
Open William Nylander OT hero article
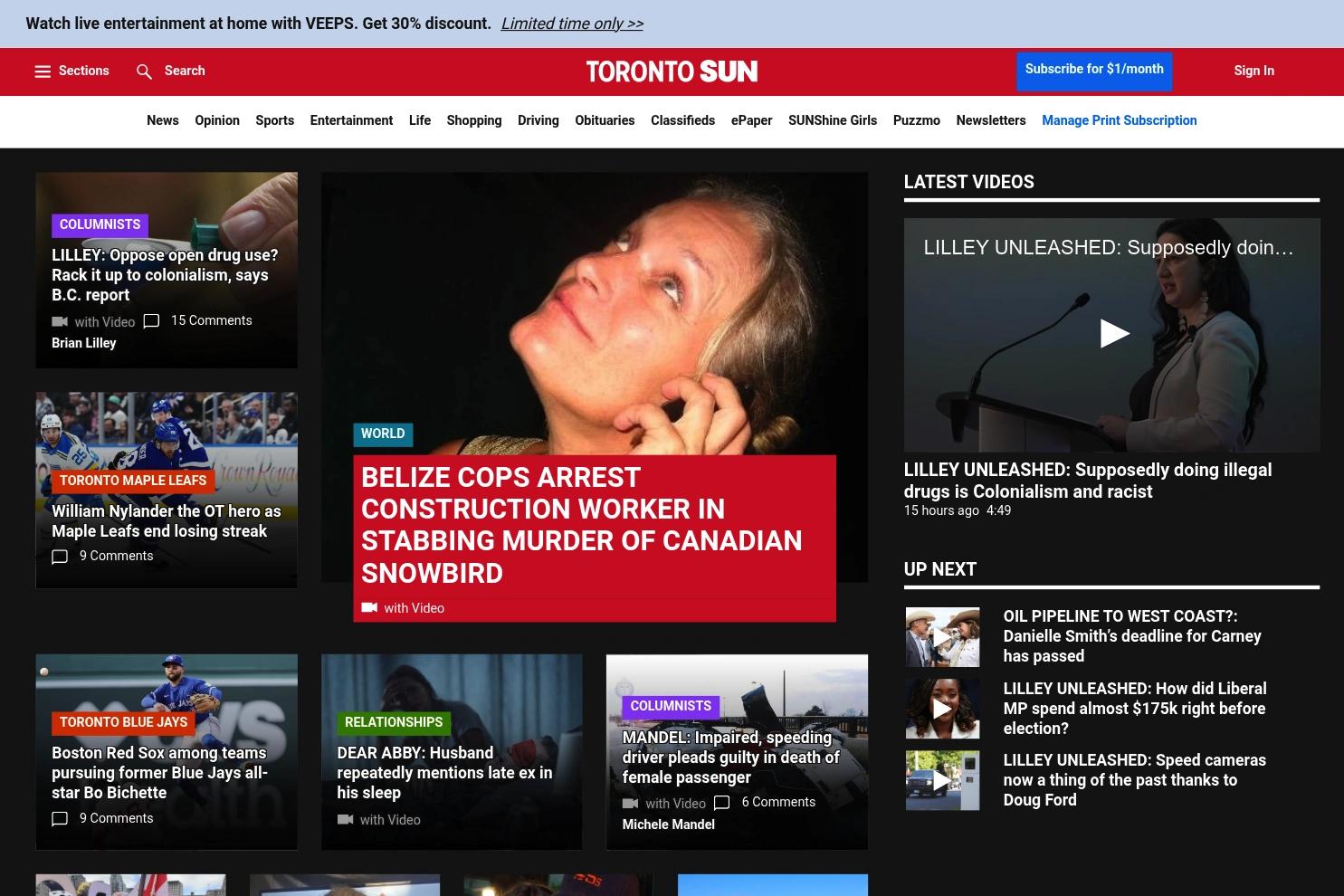(167, 521)
